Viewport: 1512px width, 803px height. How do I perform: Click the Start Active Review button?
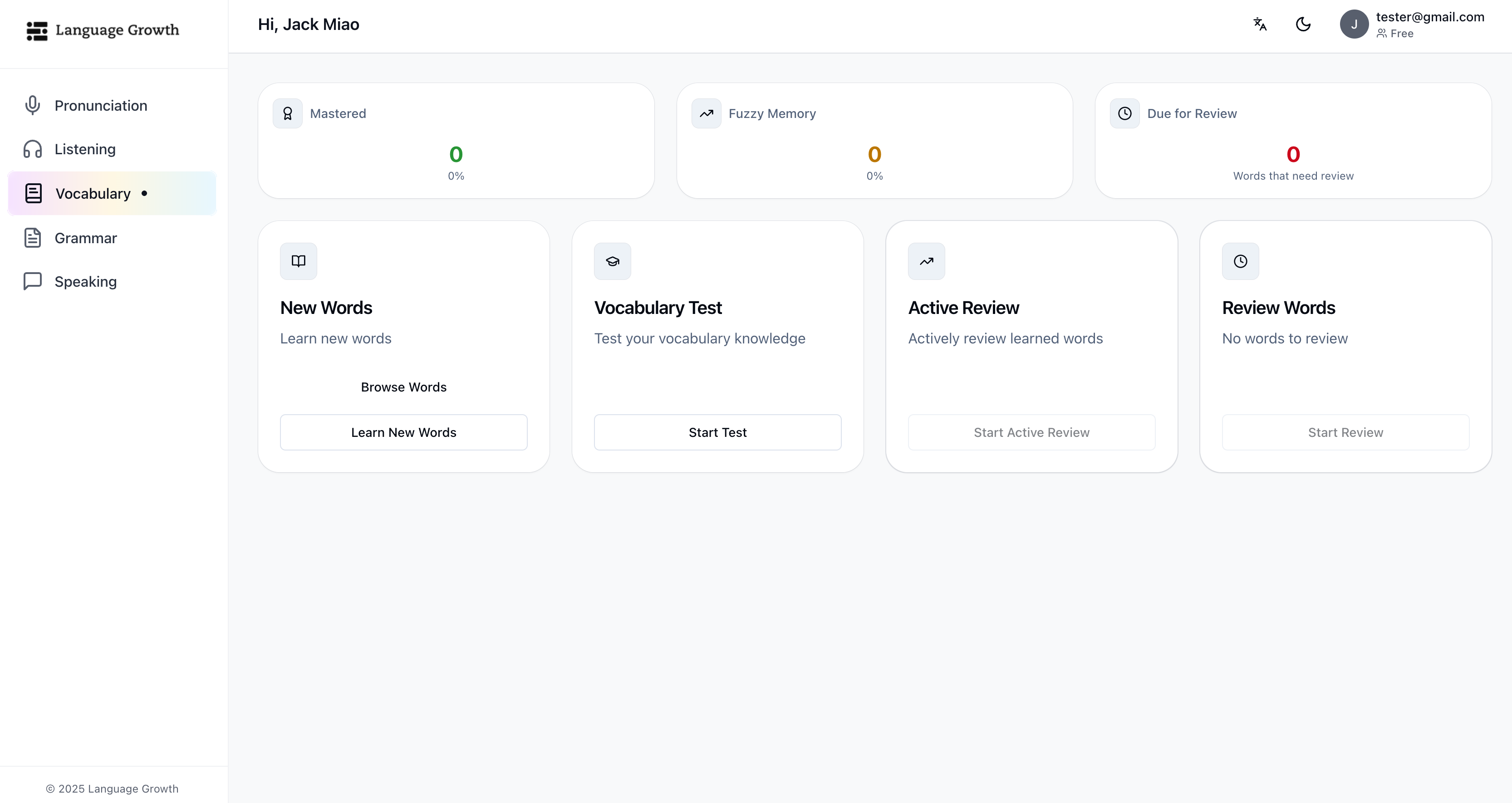pos(1031,433)
